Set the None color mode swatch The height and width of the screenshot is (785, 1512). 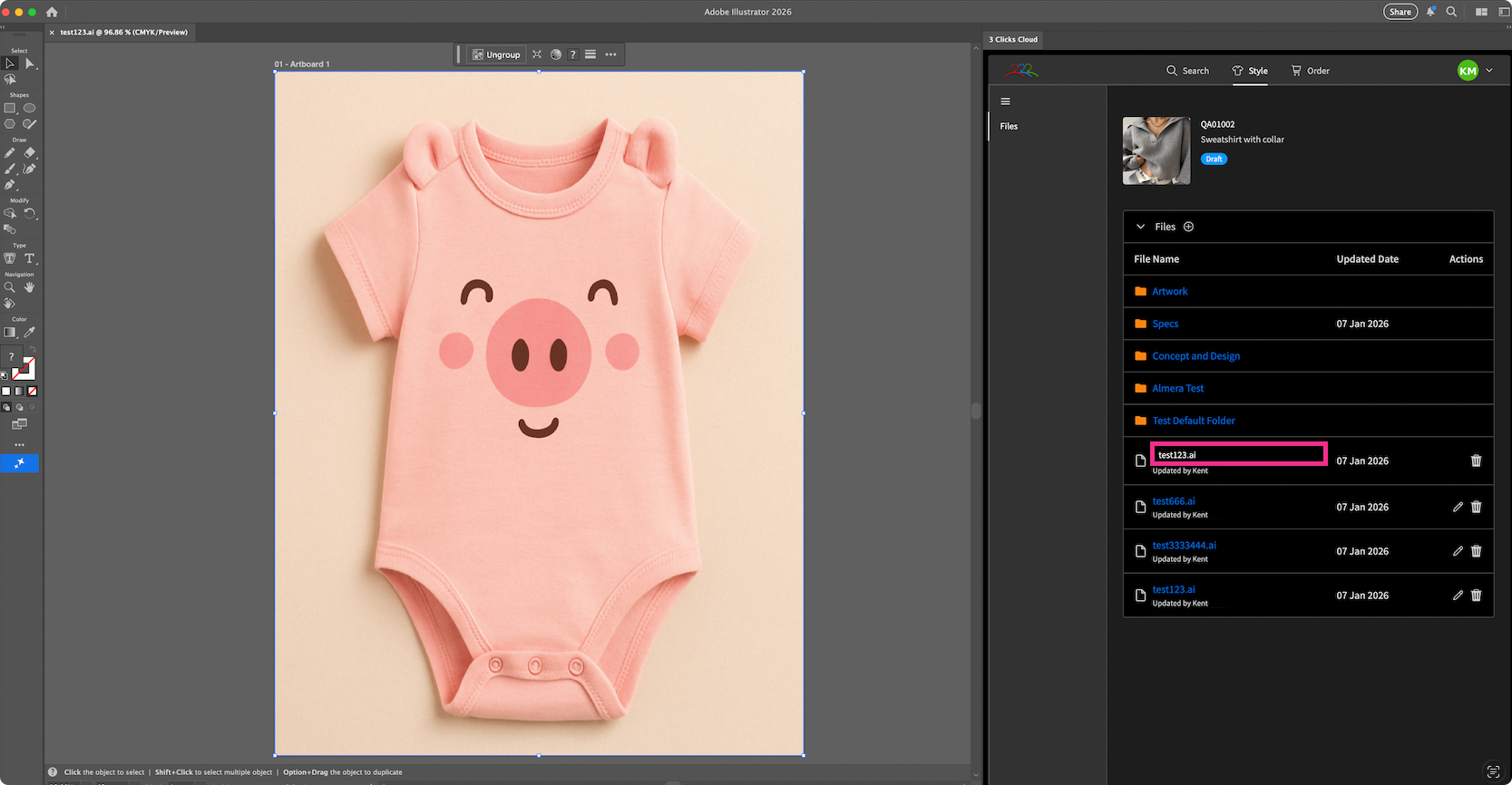coord(33,392)
